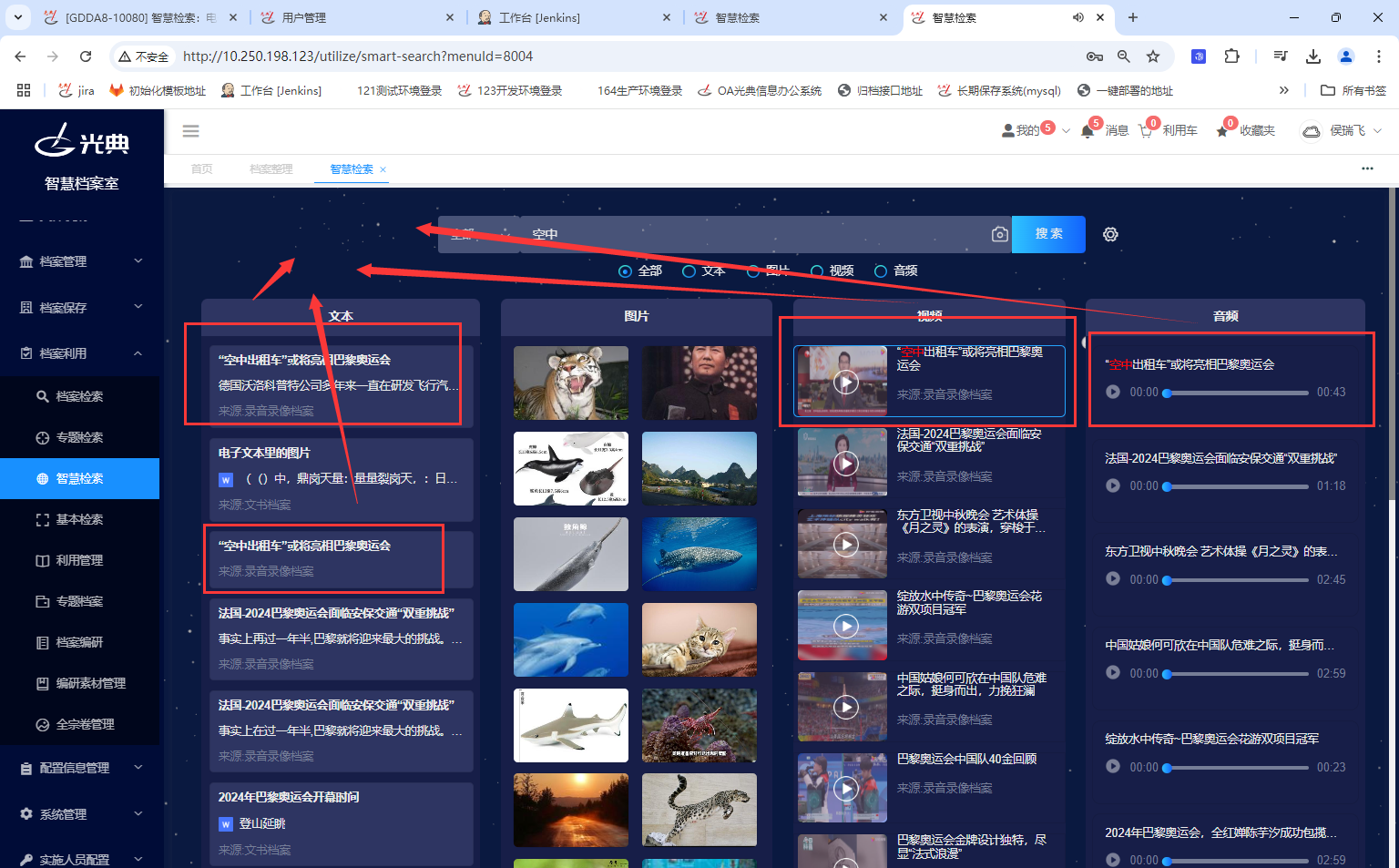Screen dimensions: 1399x868
Task: Open search settings gear icon
Action: tap(1110, 234)
